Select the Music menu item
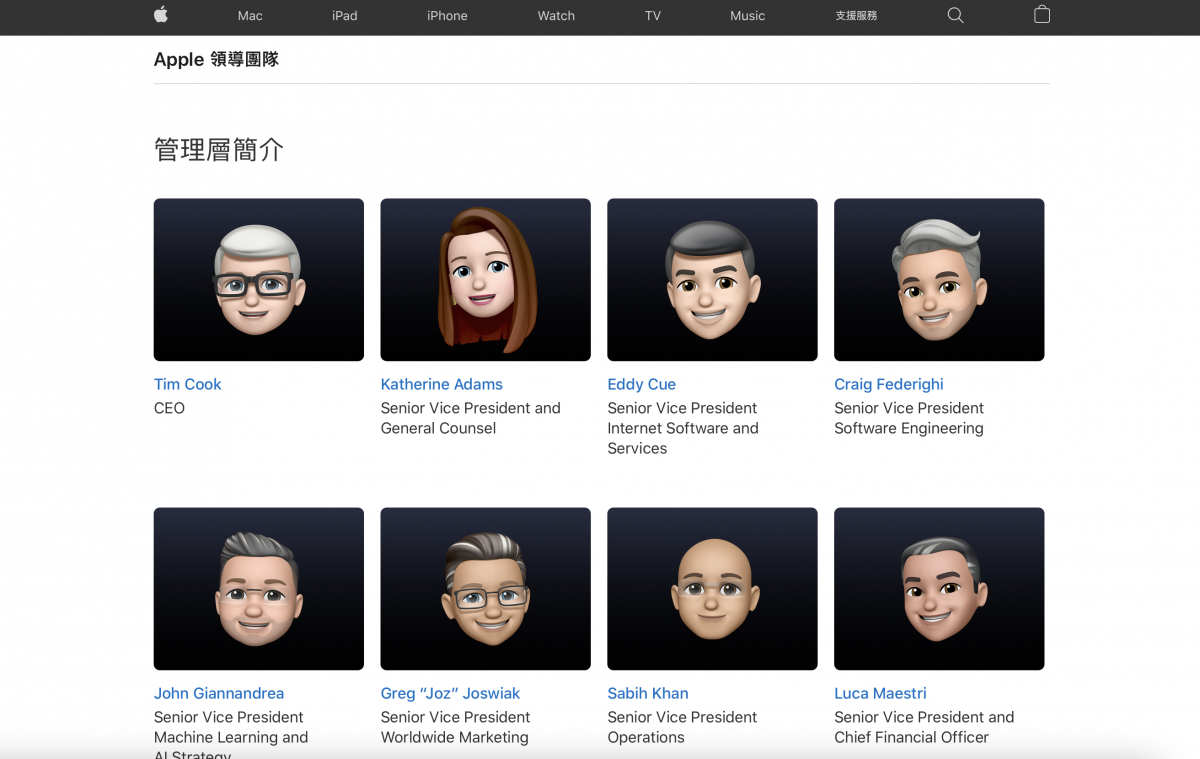Screen dimensions: 1200x759 747,16
